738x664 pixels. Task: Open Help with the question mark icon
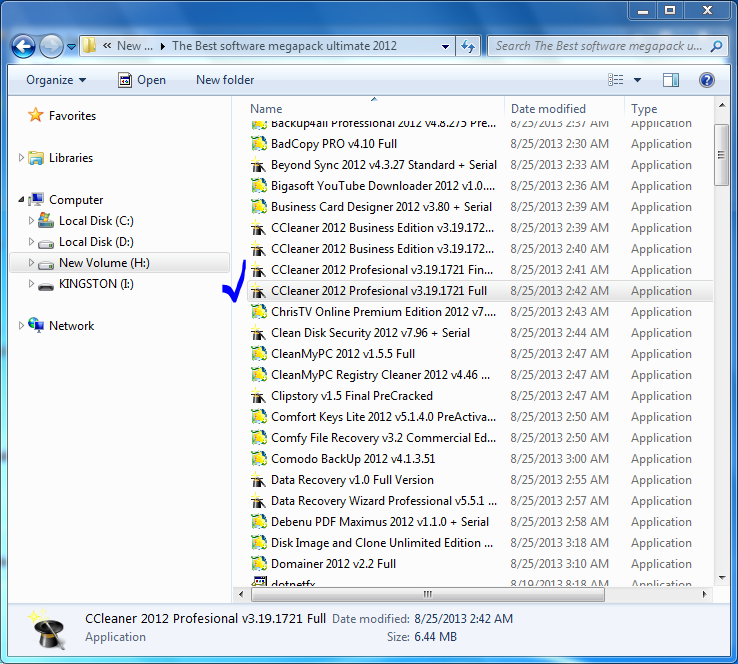[x=706, y=80]
